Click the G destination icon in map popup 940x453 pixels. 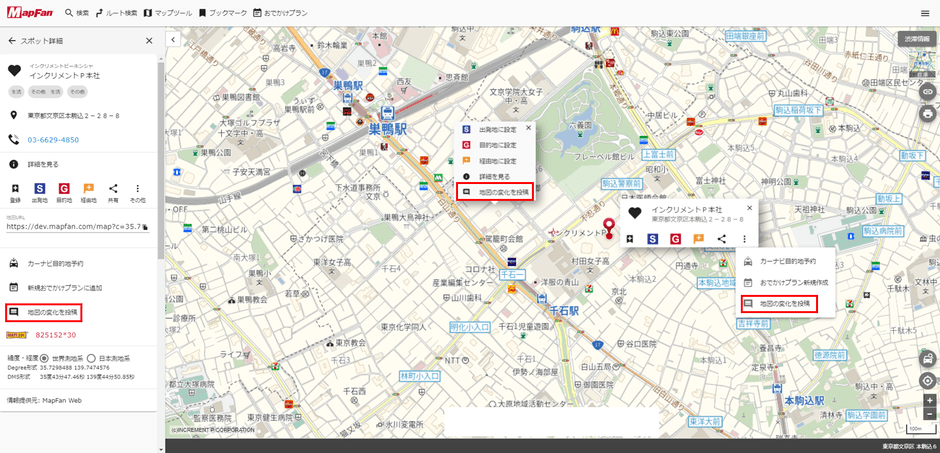pyautogui.click(x=676, y=238)
